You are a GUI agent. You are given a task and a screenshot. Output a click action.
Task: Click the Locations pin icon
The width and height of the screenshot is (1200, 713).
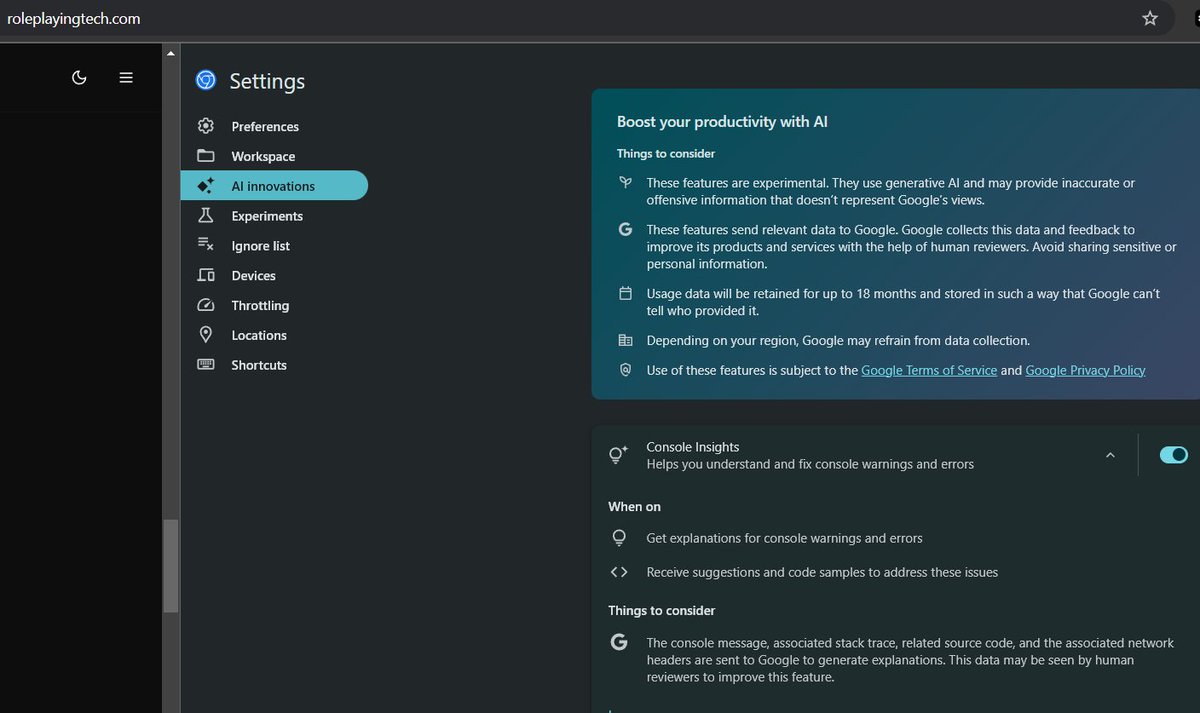click(206, 335)
